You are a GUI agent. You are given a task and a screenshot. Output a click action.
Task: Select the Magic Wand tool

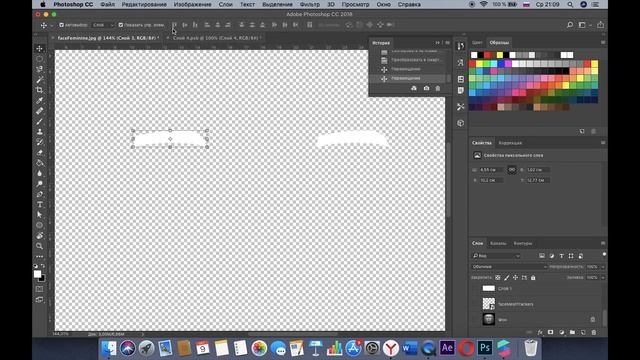click(x=40, y=80)
